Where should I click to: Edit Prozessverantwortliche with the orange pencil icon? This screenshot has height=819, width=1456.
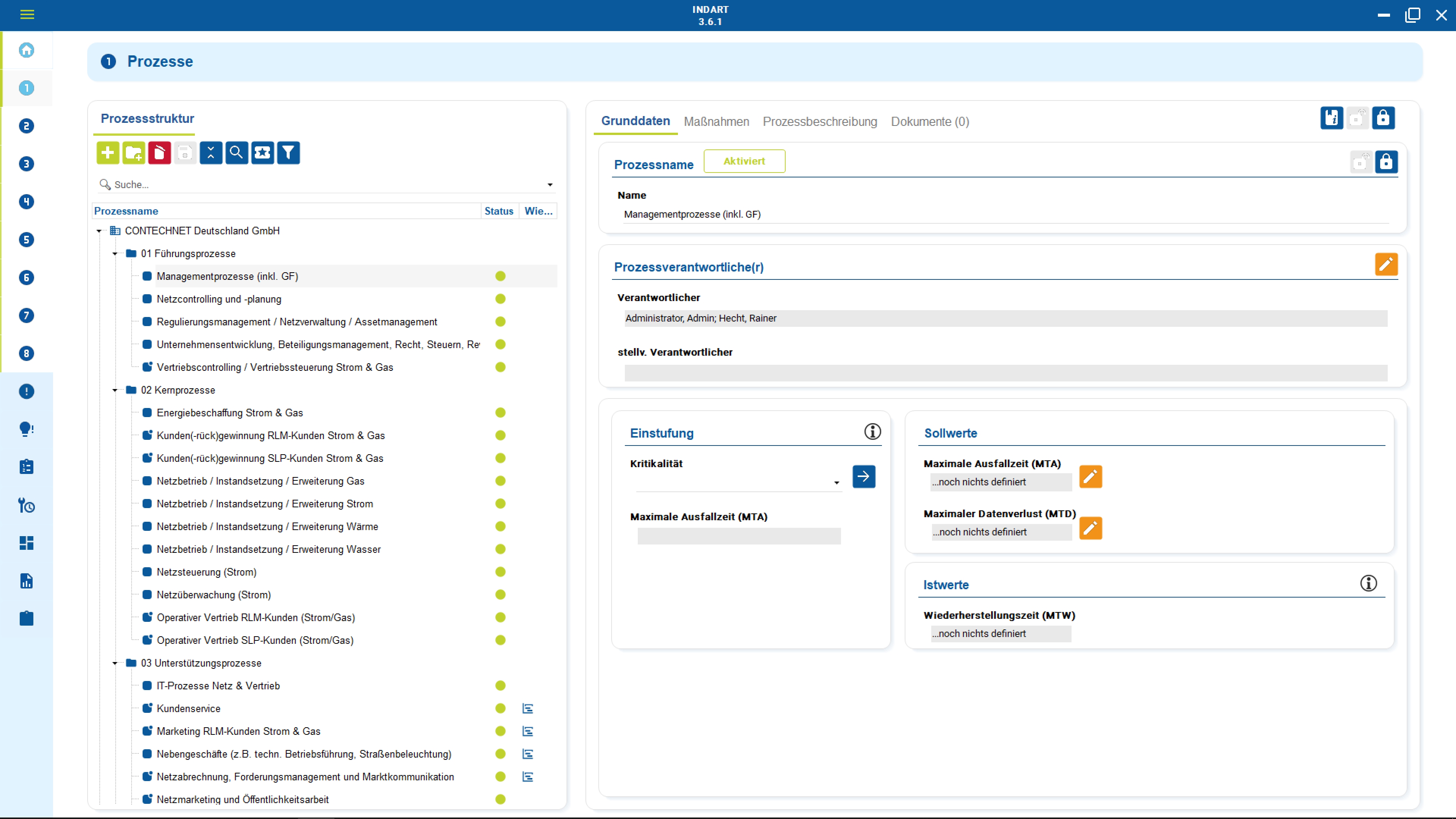click(x=1386, y=265)
